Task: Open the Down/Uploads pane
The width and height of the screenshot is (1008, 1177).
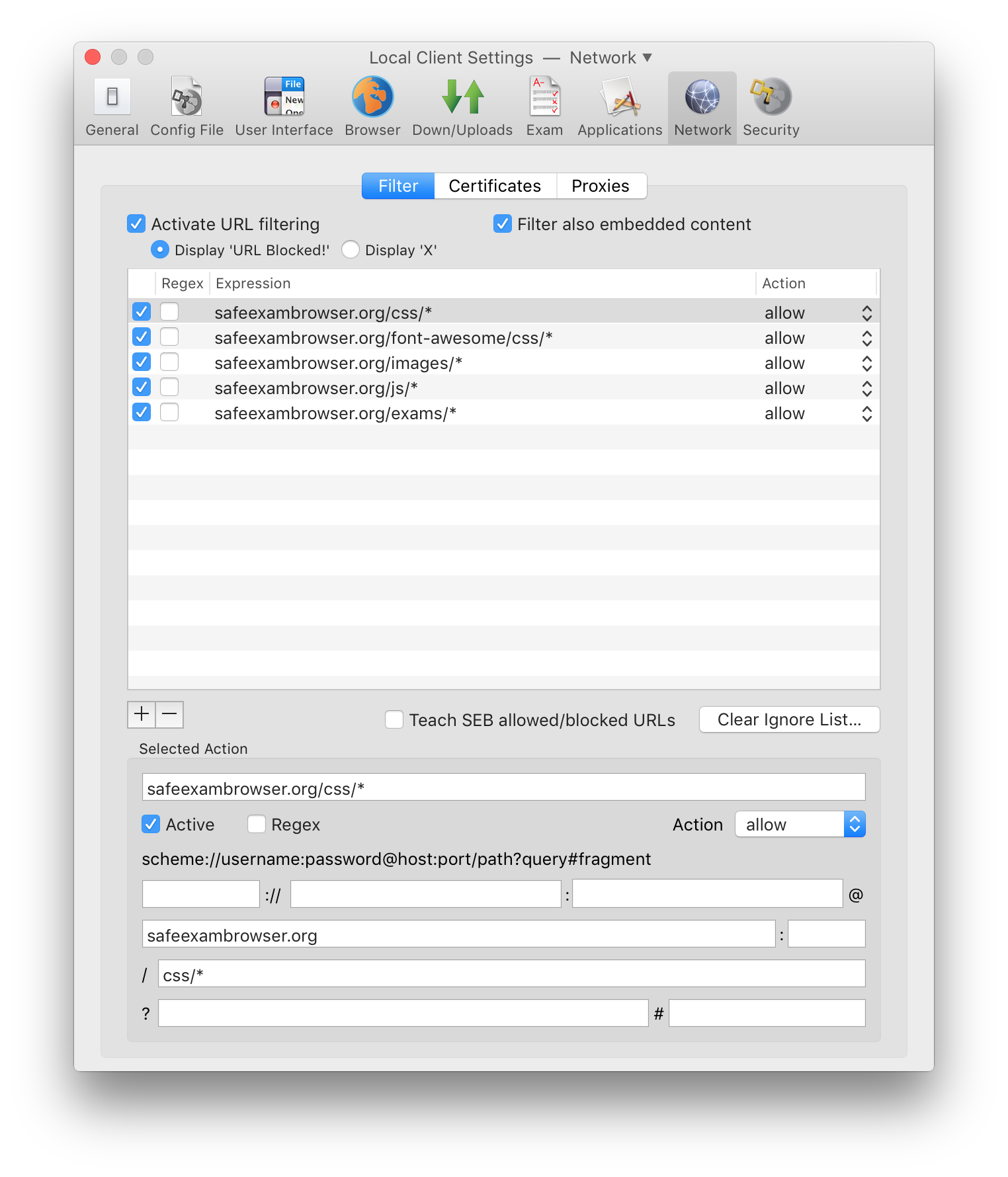Action: tap(462, 108)
